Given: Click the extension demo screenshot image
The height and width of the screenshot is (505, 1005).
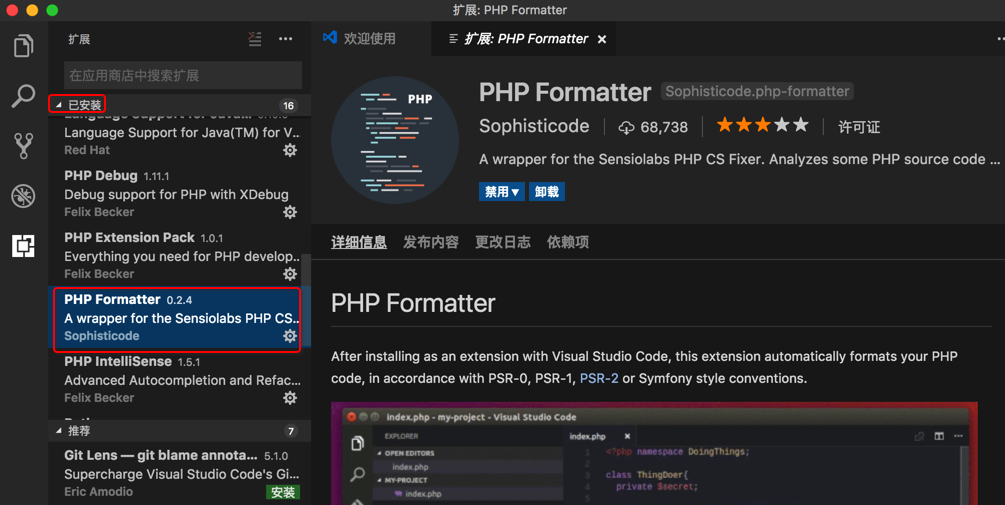Looking at the screenshot, I should tap(654, 454).
